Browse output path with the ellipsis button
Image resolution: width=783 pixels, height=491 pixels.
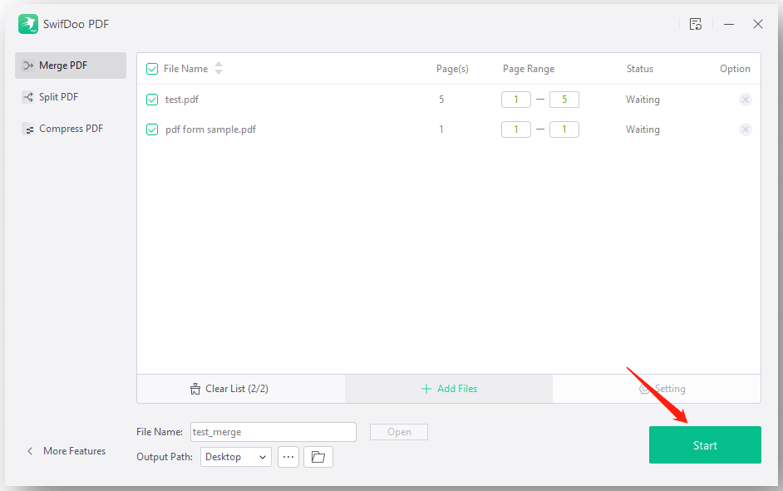click(288, 457)
